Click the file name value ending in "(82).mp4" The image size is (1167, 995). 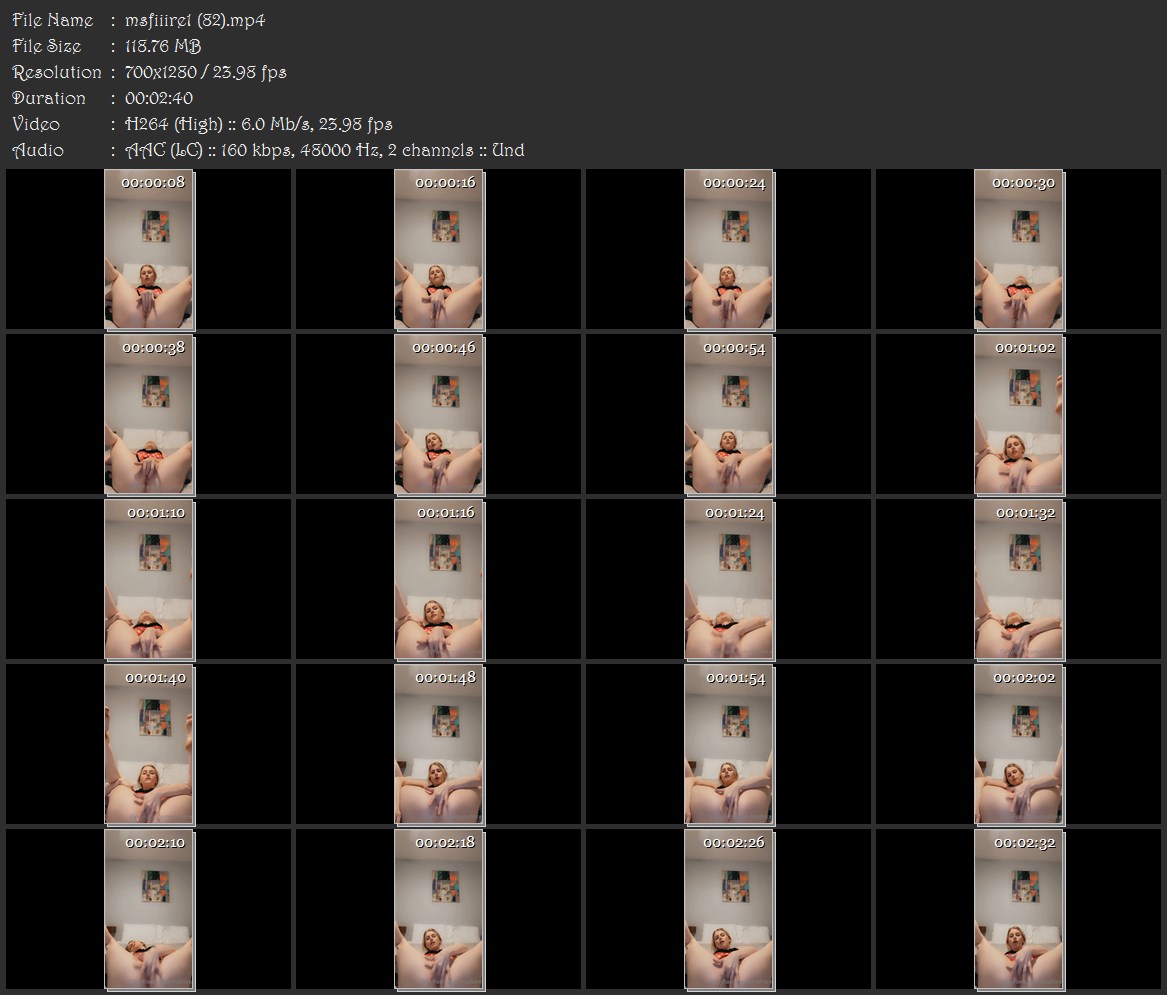195,20
